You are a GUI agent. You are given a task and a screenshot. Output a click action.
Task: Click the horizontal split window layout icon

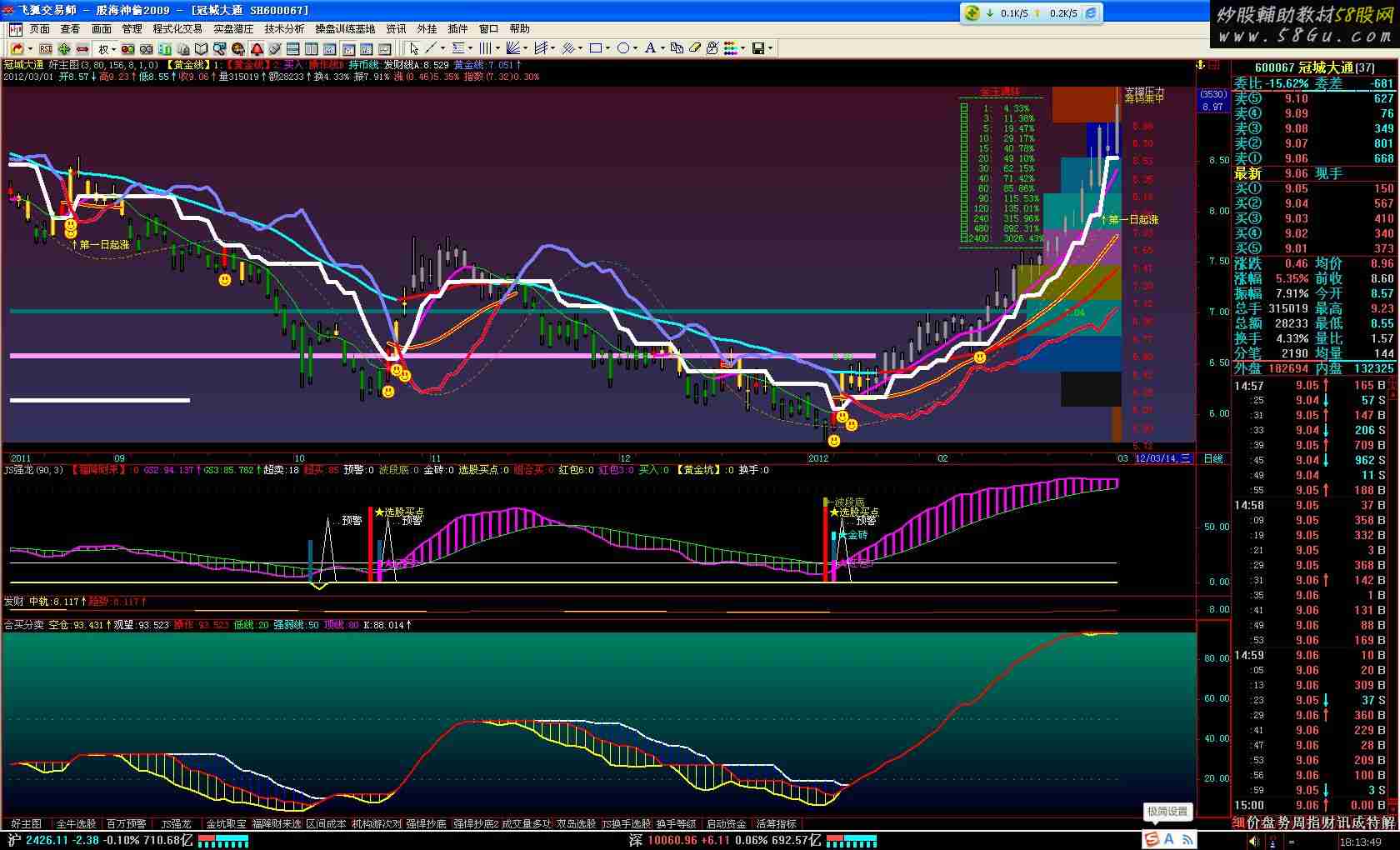292,49
